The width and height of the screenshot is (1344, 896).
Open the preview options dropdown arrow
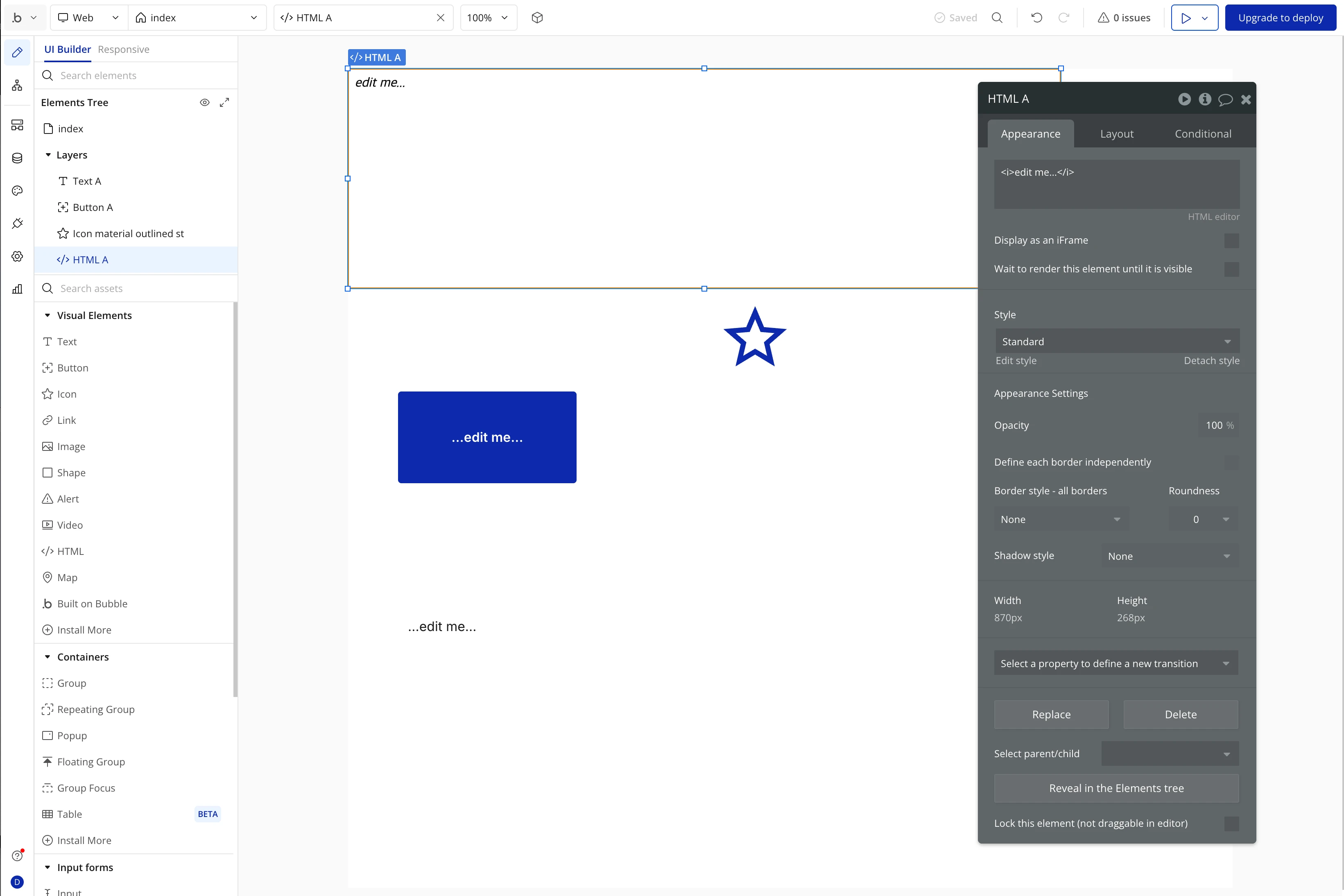tap(1205, 18)
